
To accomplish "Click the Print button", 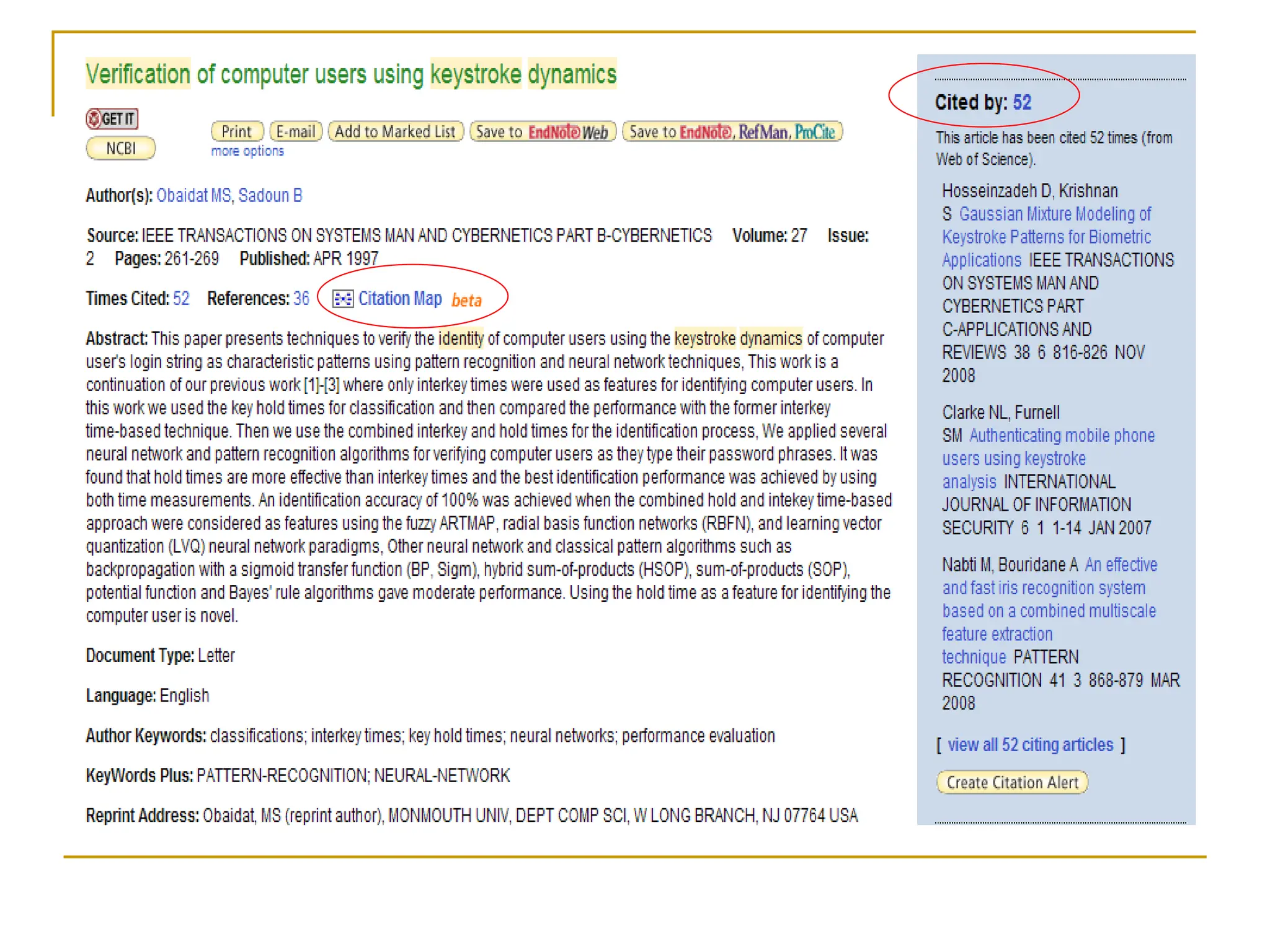I will coord(237,131).
